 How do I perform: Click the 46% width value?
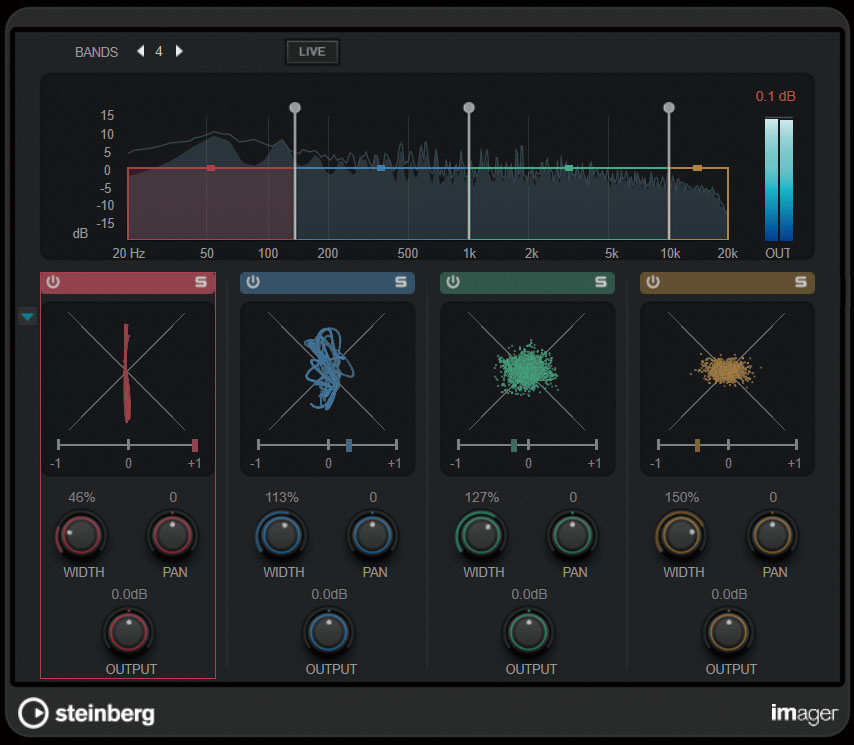(82, 497)
